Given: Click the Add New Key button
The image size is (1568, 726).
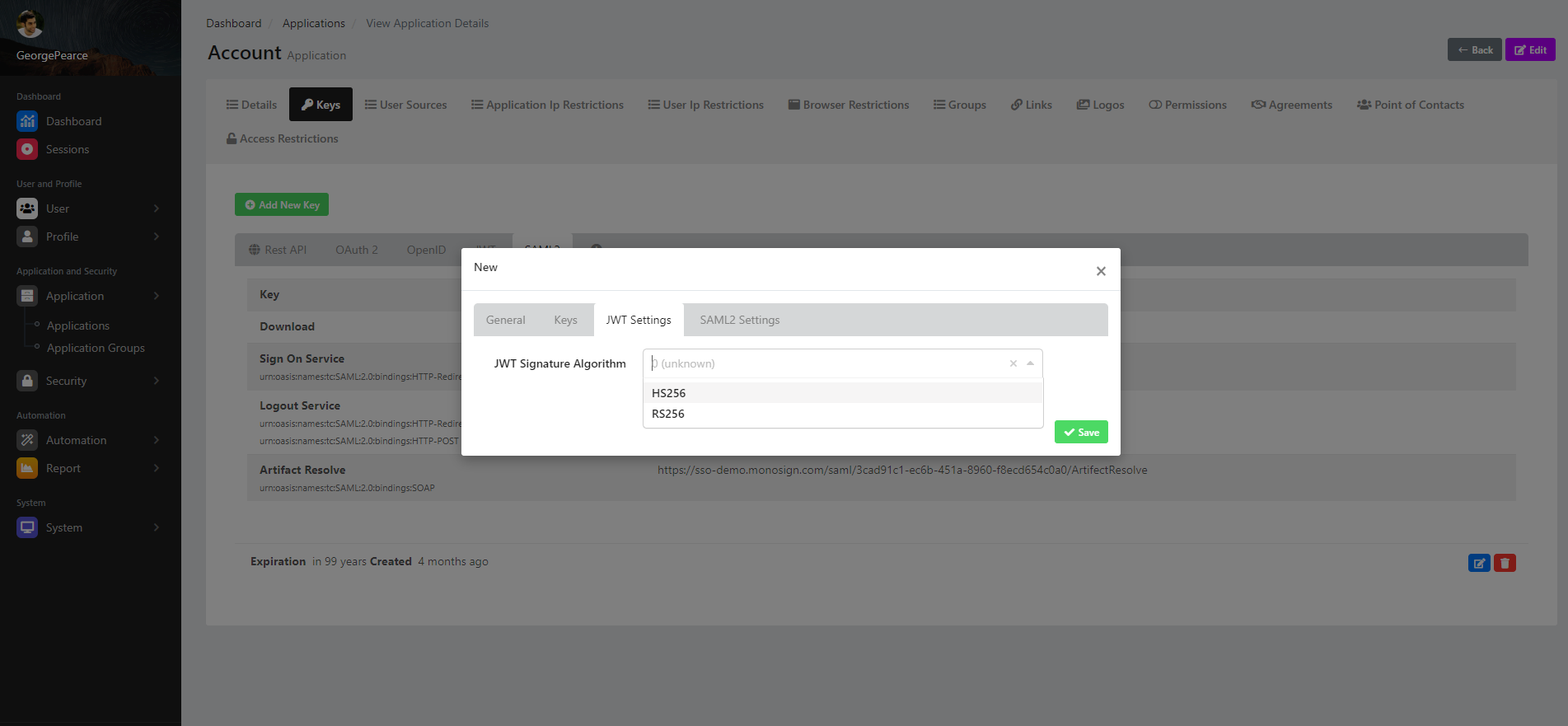Looking at the screenshot, I should tap(282, 204).
